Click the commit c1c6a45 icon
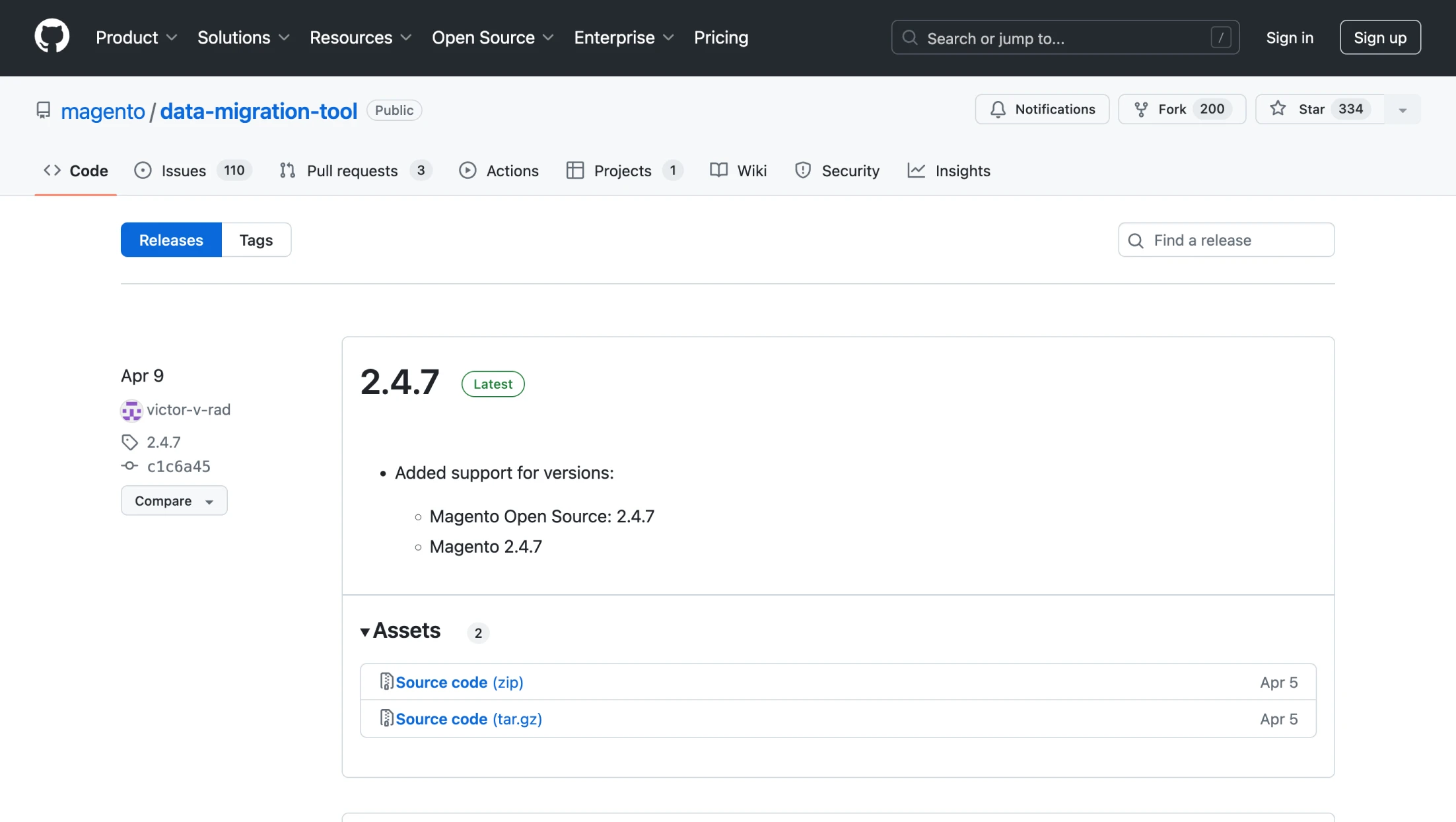Viewport: 1456px width, 822px height. [x=129, y=466]
